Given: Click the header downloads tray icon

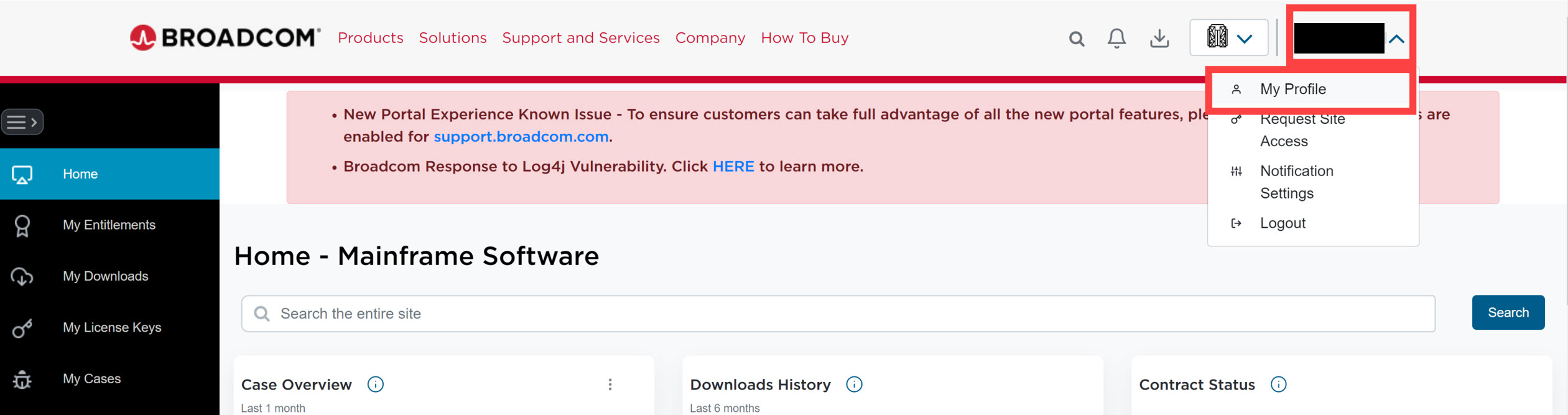Looking at the screenshot, I should tap(1159, 39).
